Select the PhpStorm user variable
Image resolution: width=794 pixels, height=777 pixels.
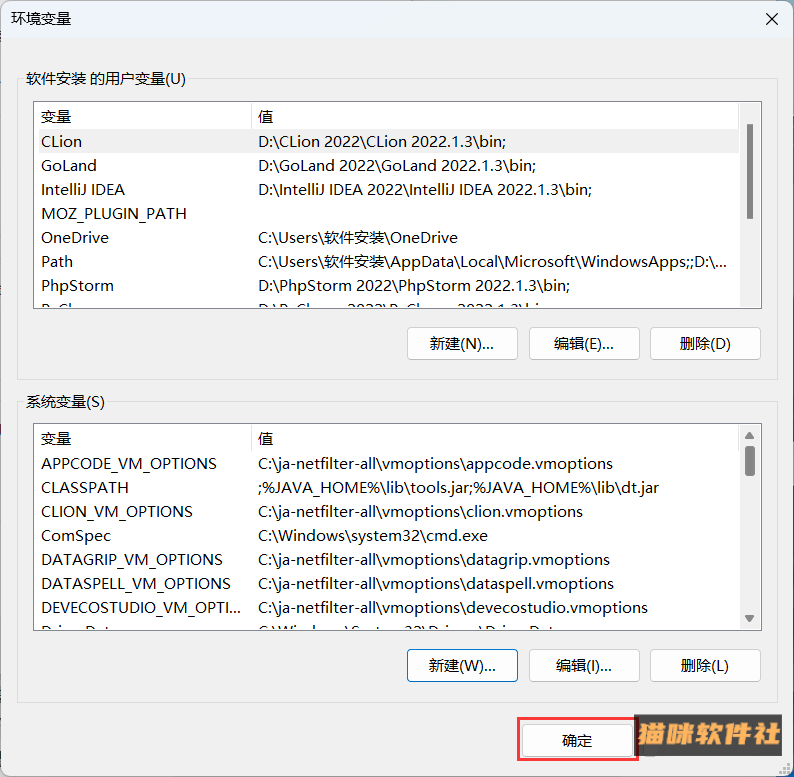pos(388,286)
